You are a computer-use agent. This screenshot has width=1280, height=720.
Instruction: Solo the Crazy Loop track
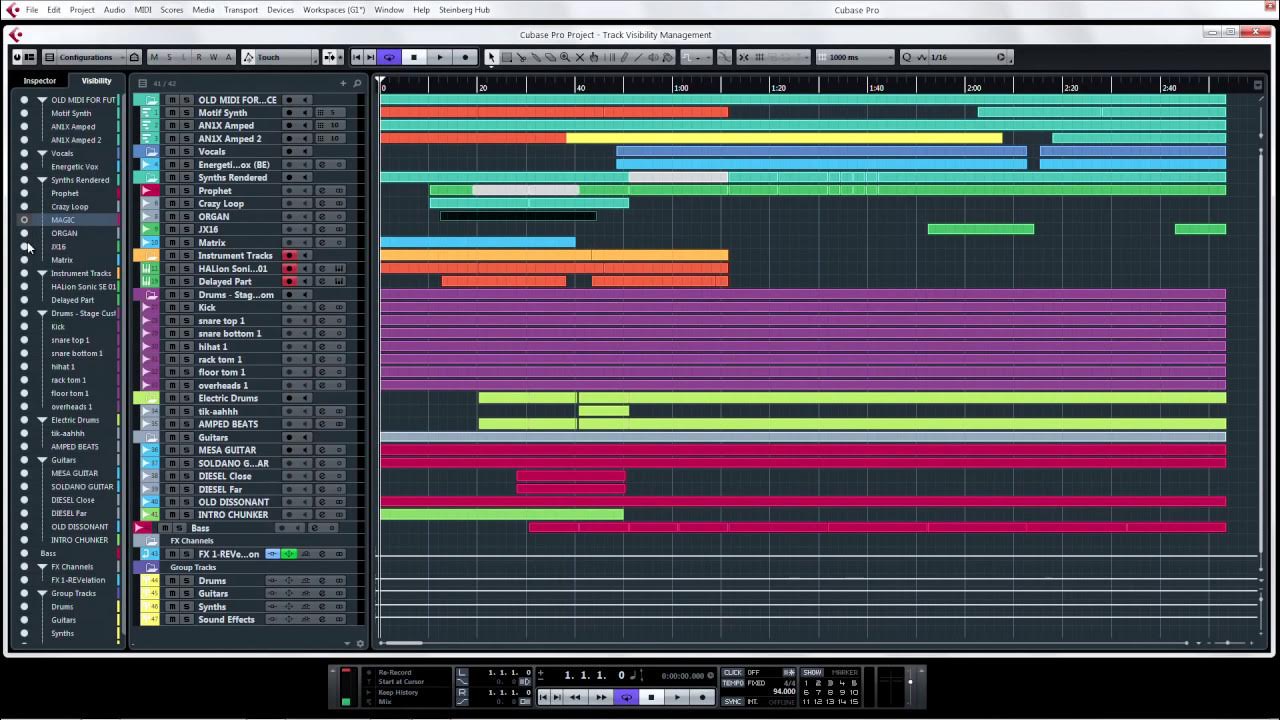pos(186,204)
